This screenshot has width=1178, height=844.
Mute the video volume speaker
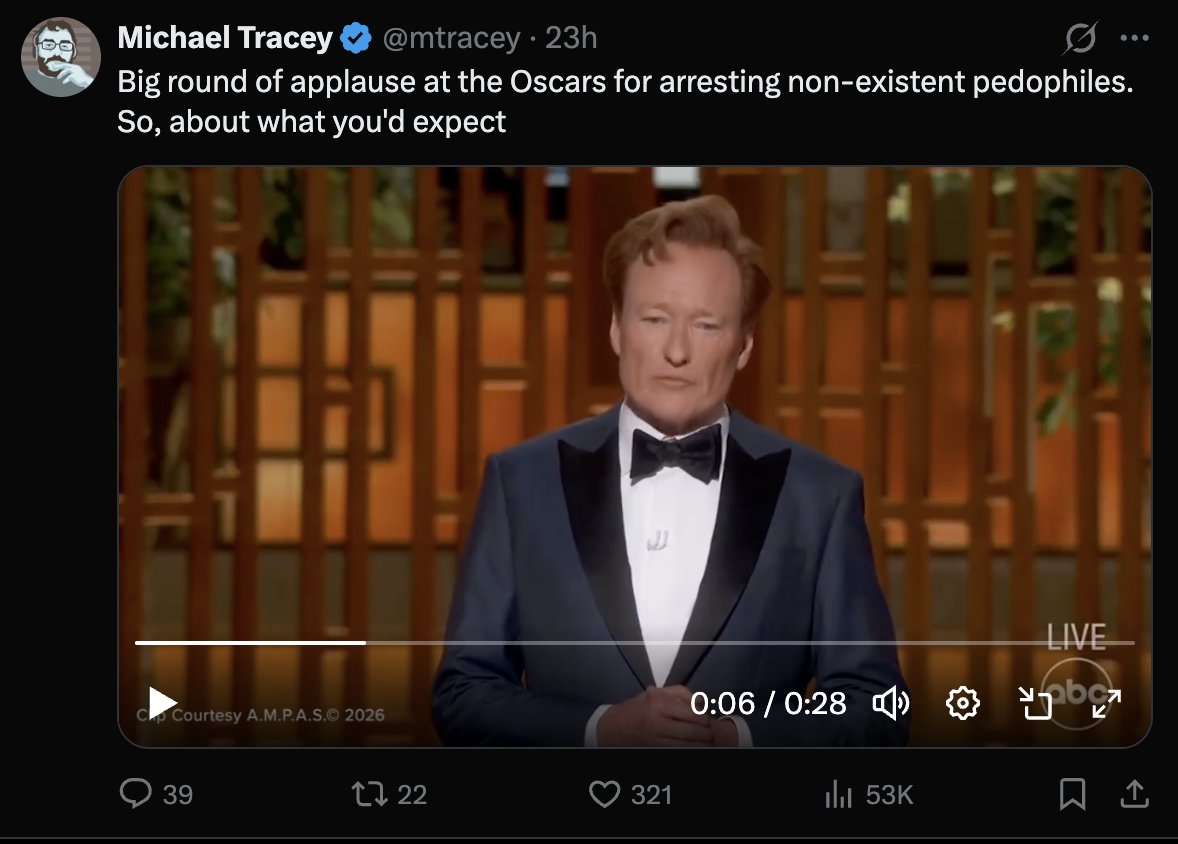pos(890,703)
